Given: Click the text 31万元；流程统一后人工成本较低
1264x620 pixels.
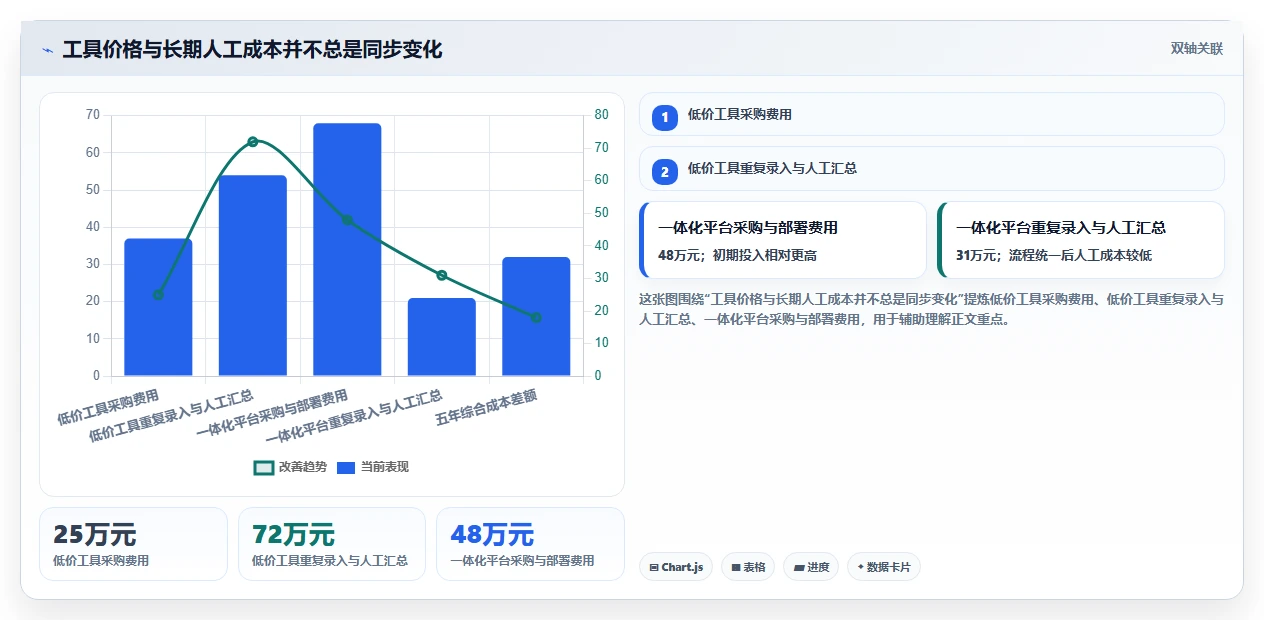Looking at the screenshot, I should (x=1054, y=255).
